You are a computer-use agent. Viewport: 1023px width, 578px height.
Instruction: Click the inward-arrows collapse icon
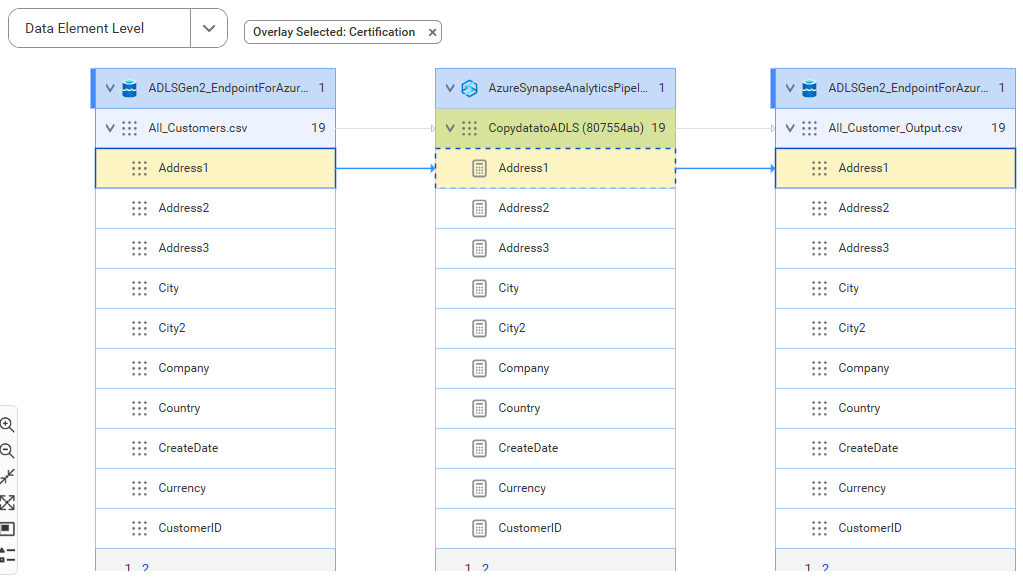pos(7,477)
